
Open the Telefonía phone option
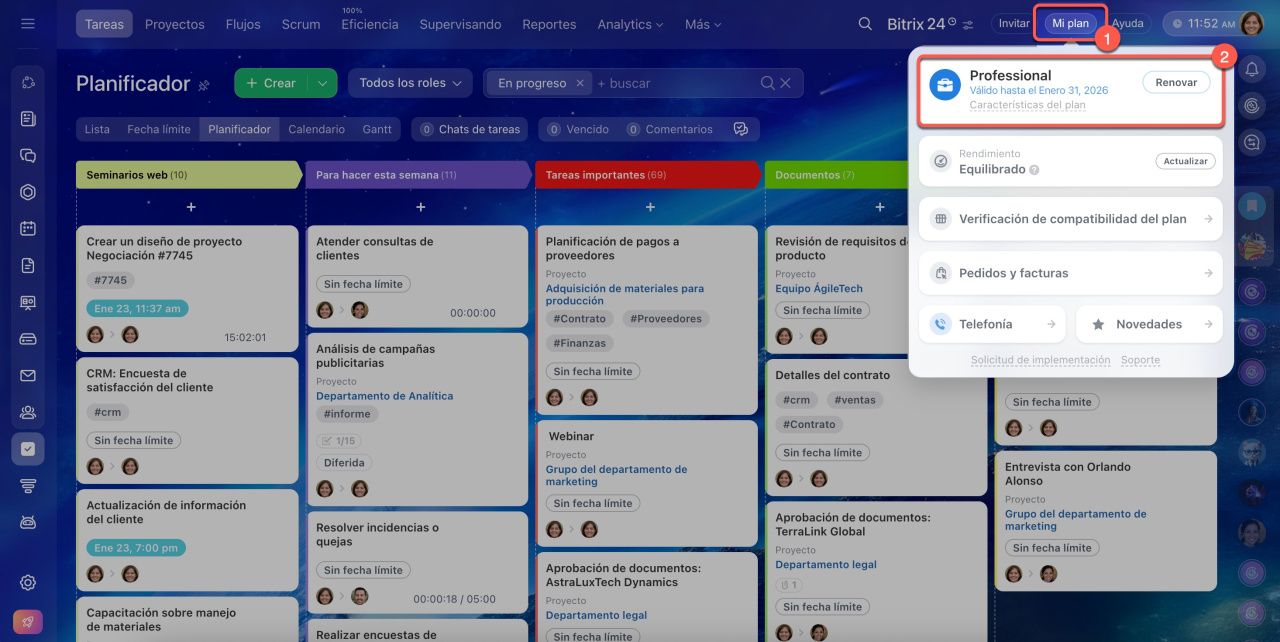click(x=991, y=324)
